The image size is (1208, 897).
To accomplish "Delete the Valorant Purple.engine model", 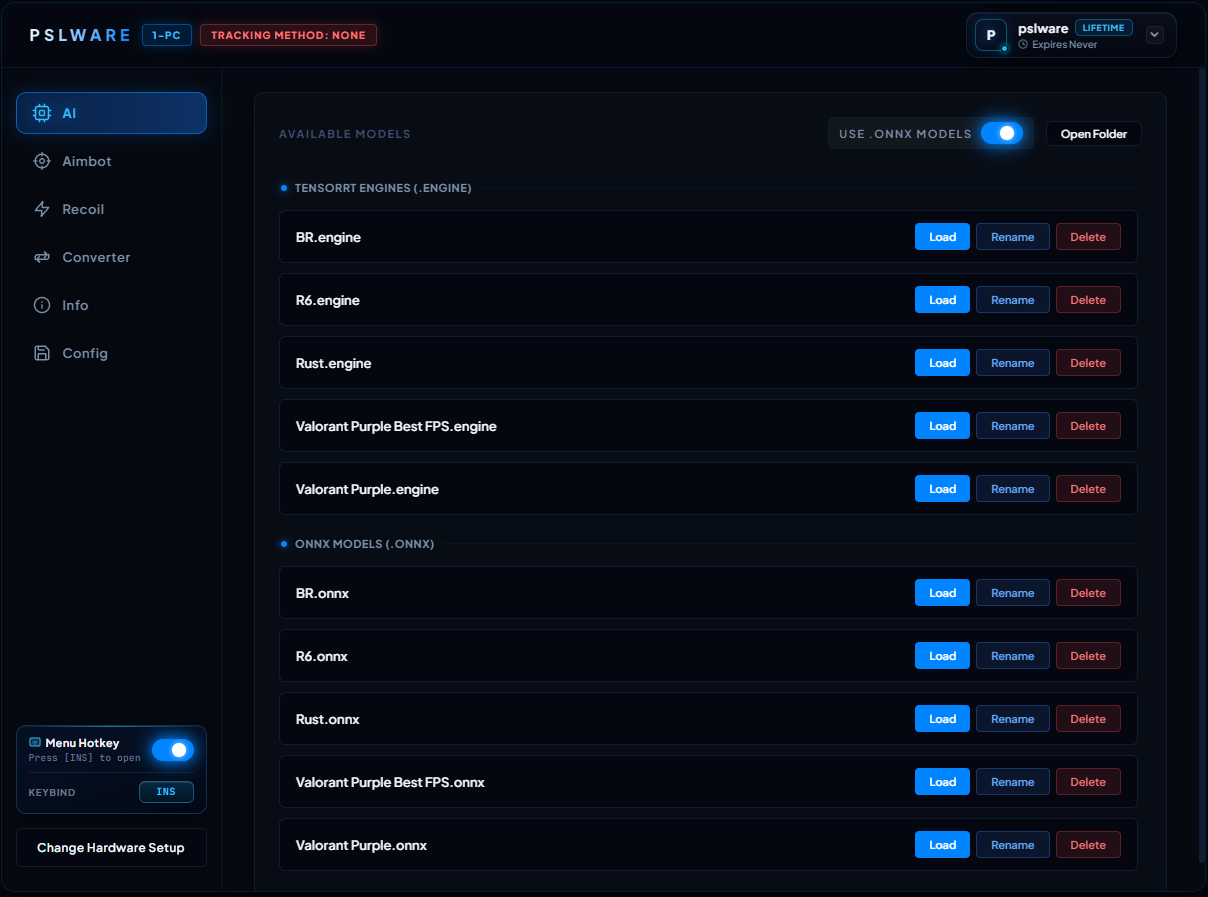I will tap(1088, 489).
